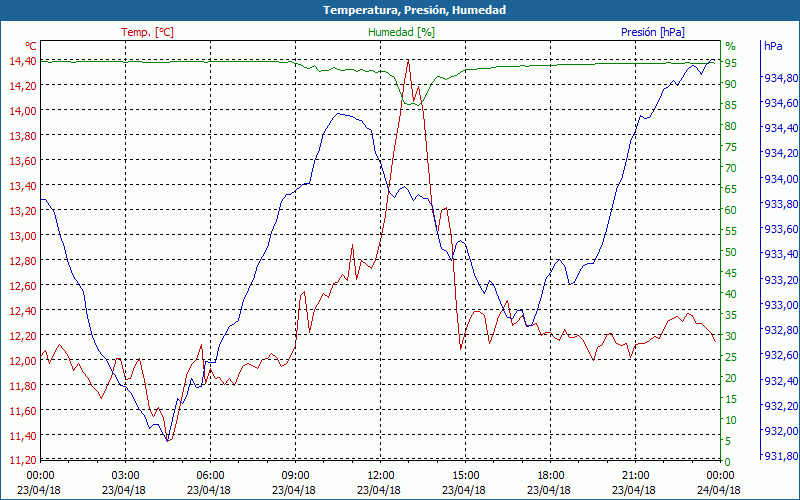
Task: Click the '°C' unit label on left axis
Action: tap(31, 46)
